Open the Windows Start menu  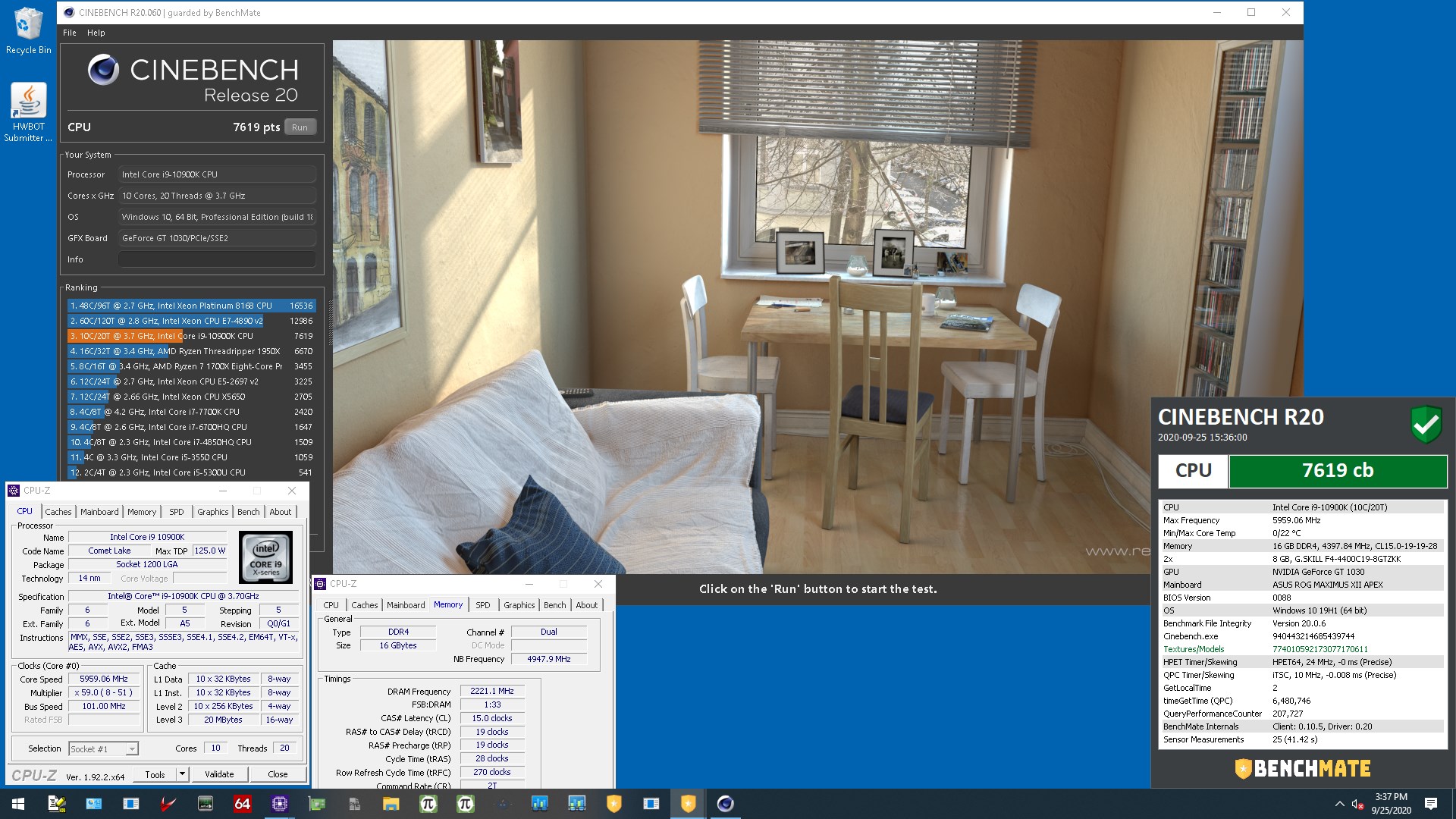[18, 804]
